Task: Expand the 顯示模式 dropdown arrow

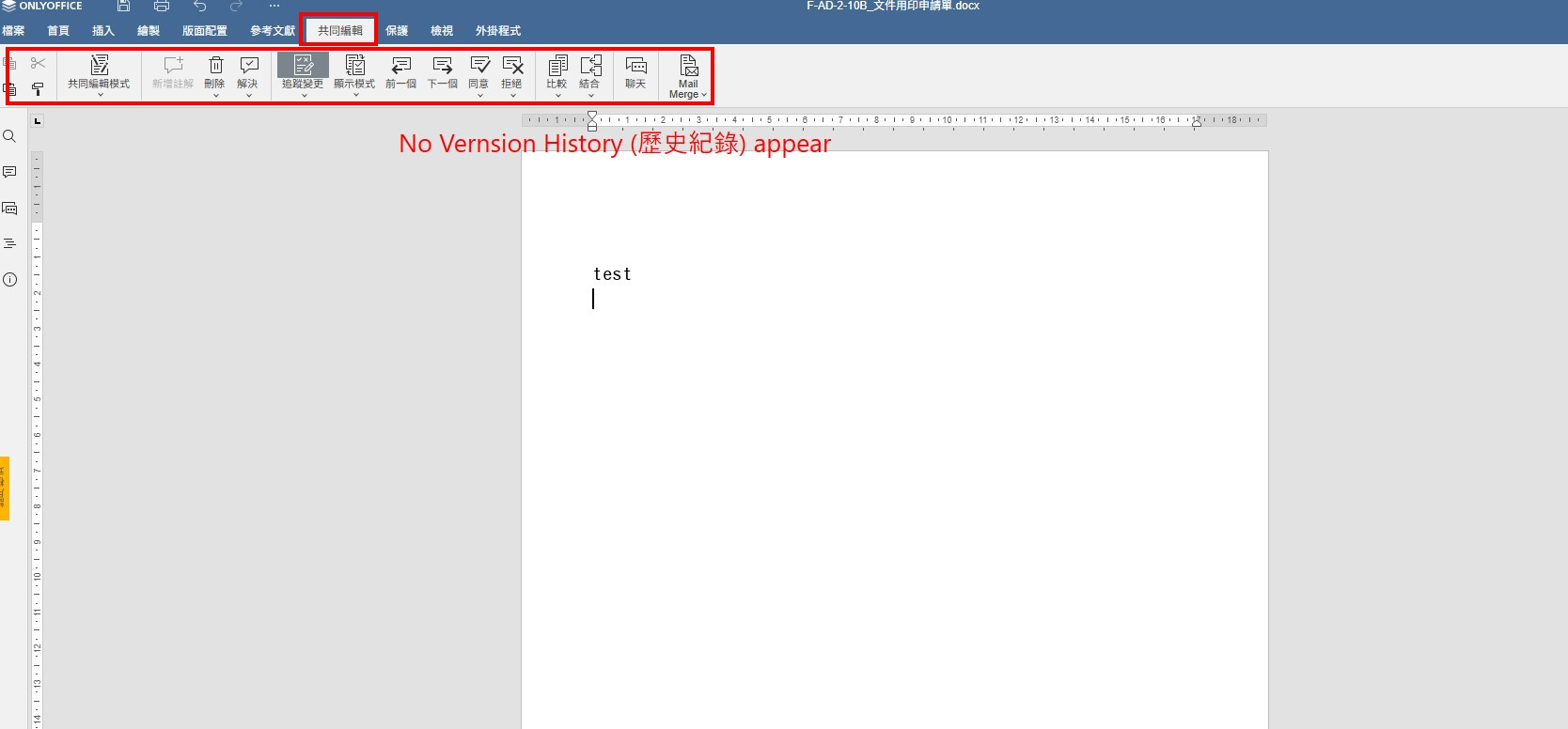Action: (355, 95)
